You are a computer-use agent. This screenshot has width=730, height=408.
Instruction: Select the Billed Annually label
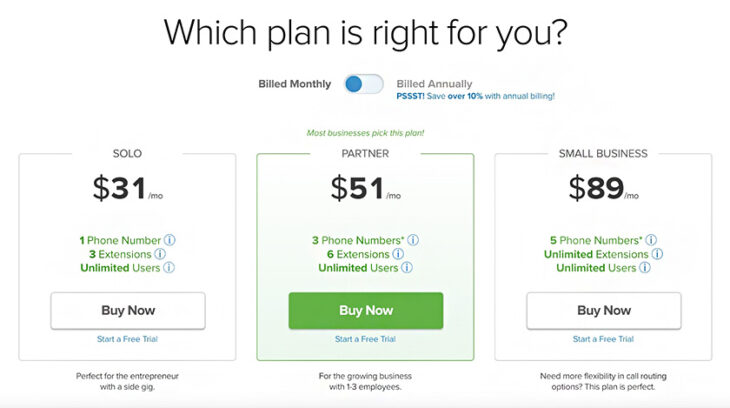(434, 84)
